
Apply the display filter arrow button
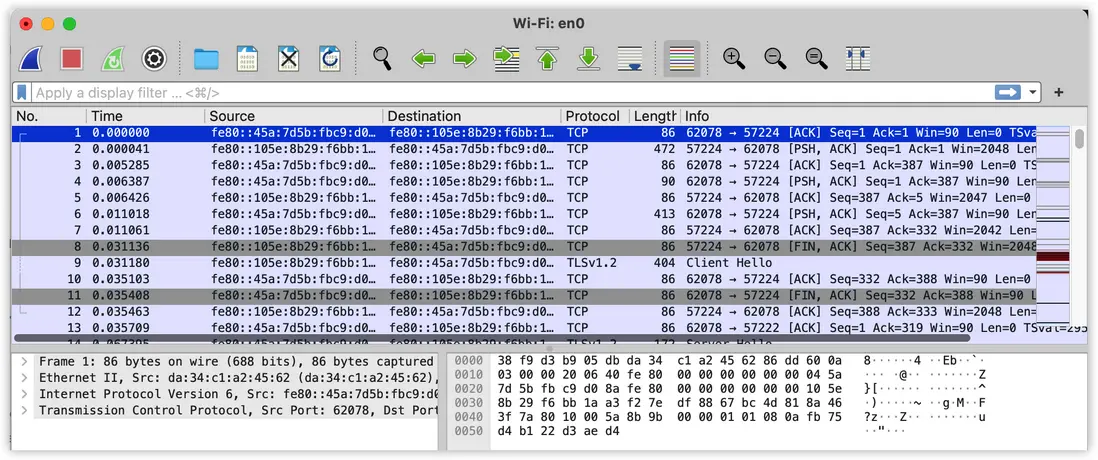click(1008, 92)
